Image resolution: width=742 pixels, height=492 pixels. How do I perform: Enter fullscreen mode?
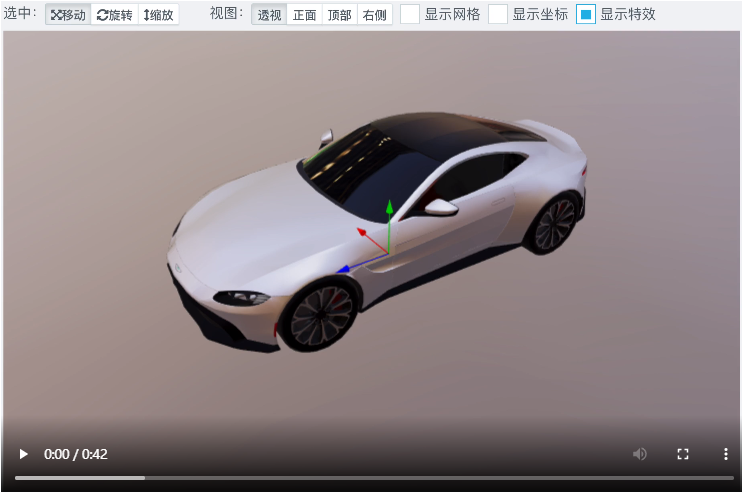click(x=682, y=454)
